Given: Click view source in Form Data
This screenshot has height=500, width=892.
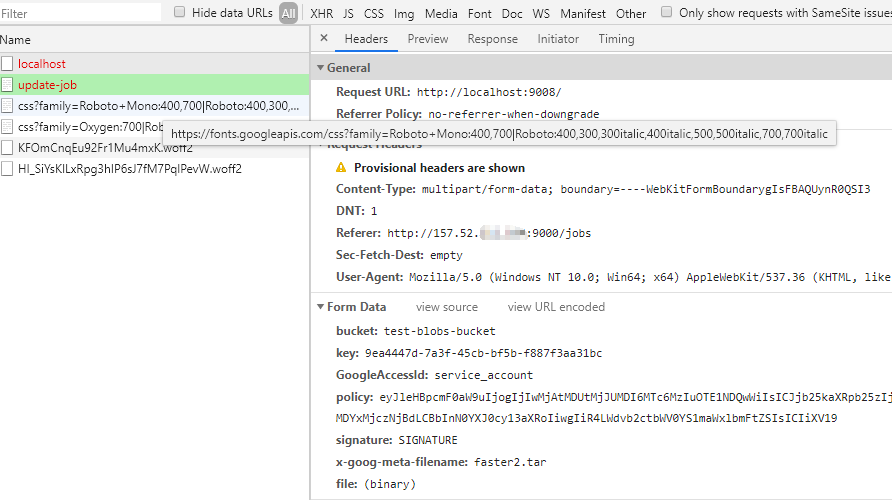Looking at the screenshot, I should [x=447, y=307].
